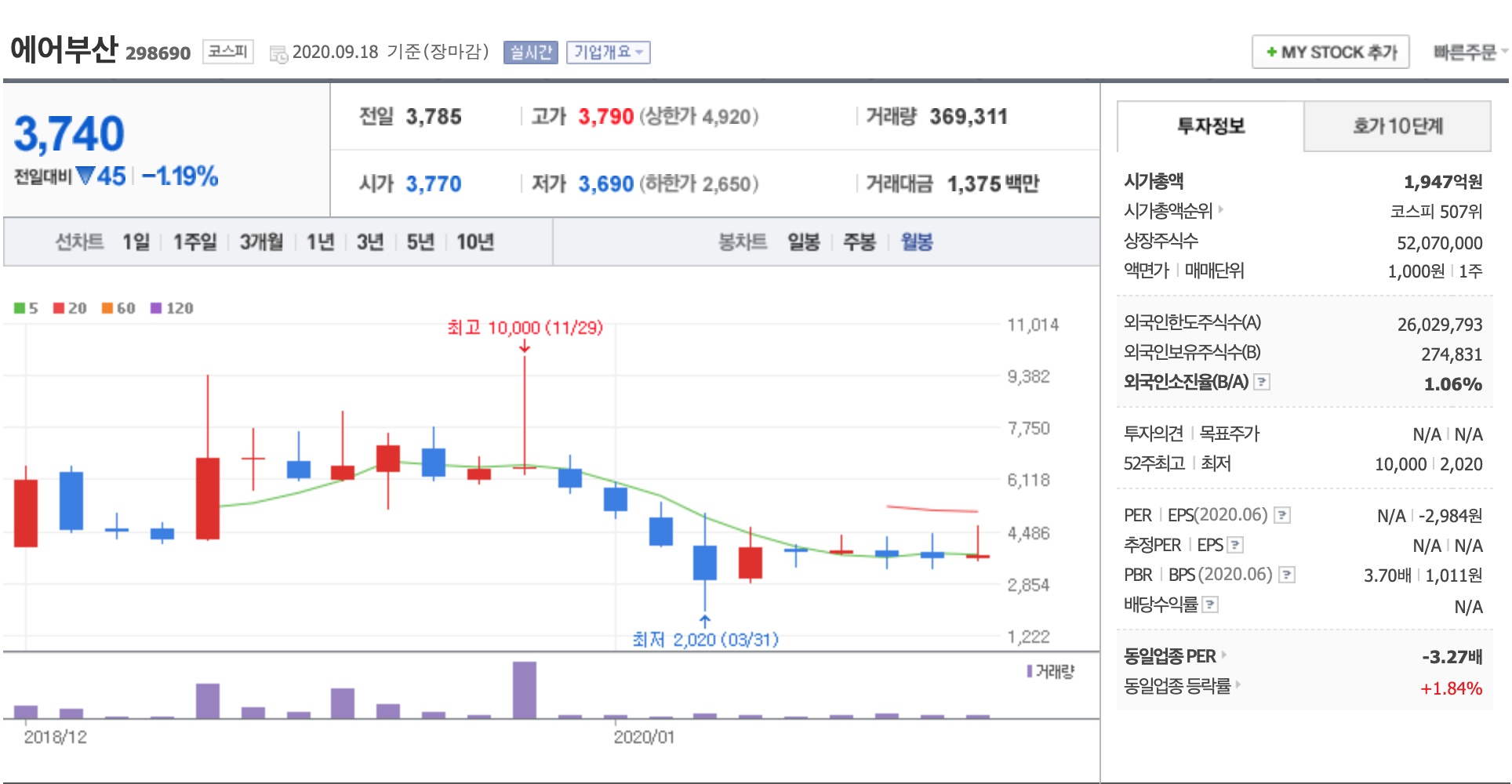Open the help icon next to PBR BPS(2020.06)
1512x784 pixels.
tap(1287, 575)
